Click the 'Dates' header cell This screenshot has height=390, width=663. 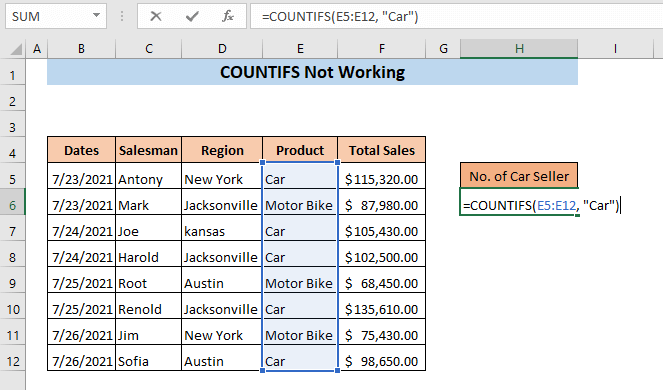81,150
